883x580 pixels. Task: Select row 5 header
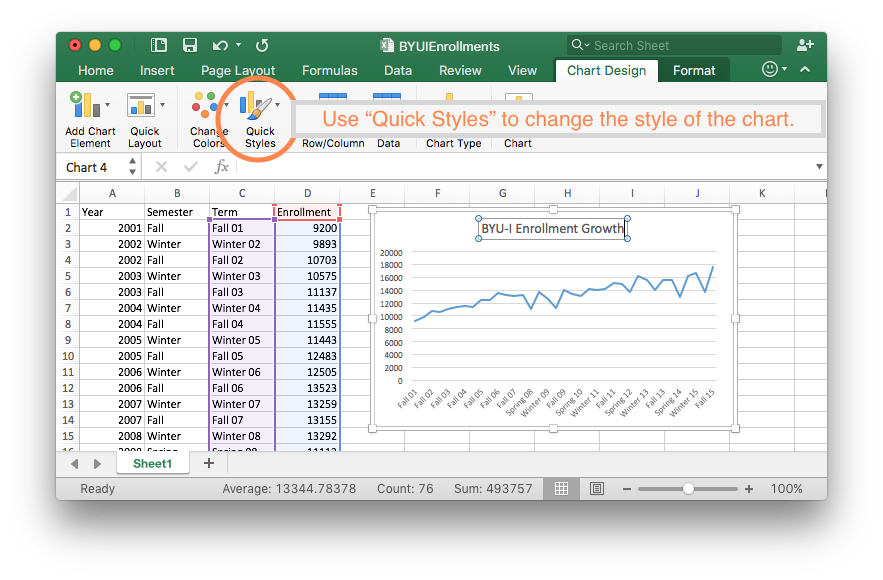68,276
